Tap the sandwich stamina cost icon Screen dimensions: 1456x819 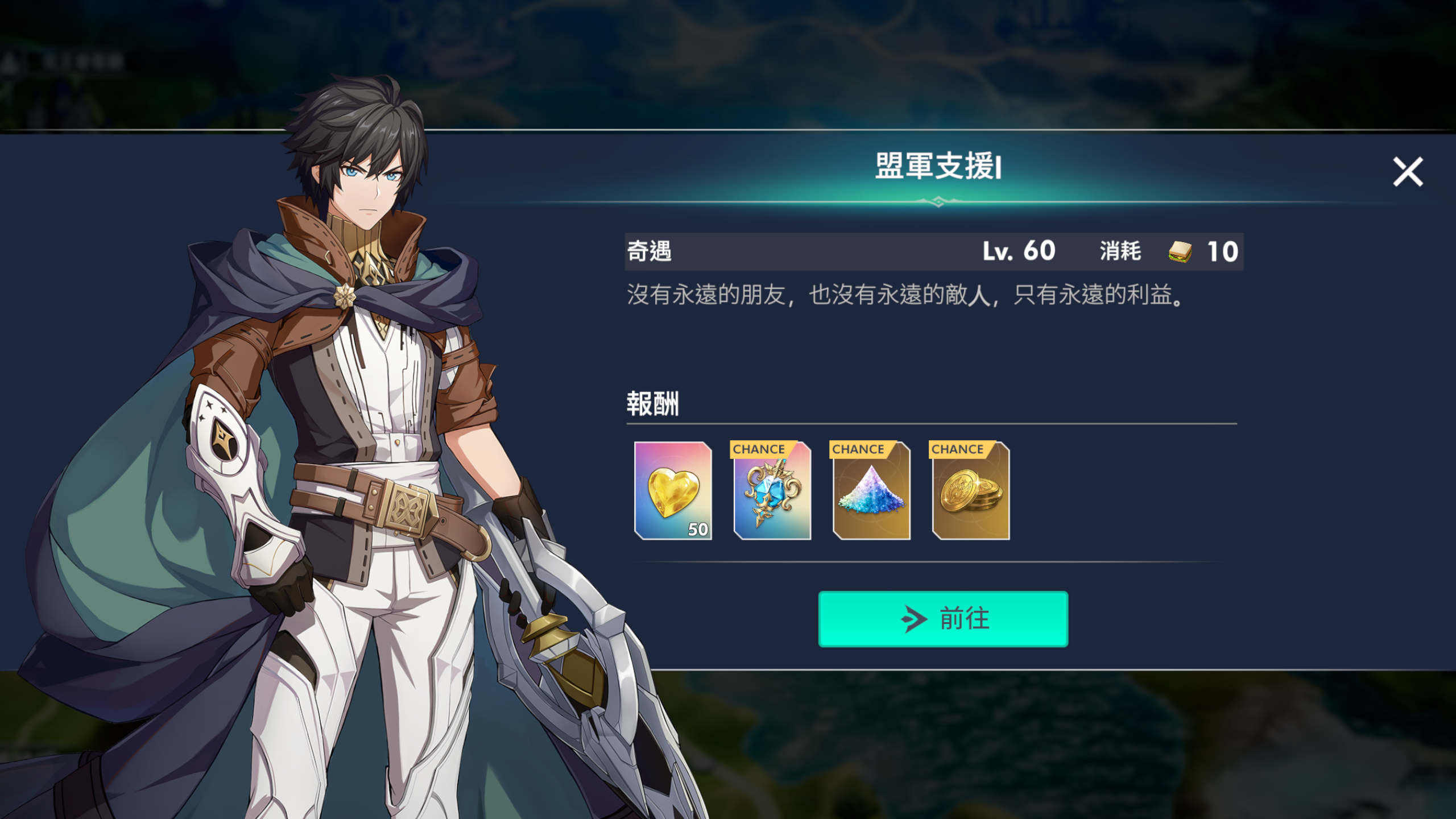pyautogui.click(x=1180, y=251)
